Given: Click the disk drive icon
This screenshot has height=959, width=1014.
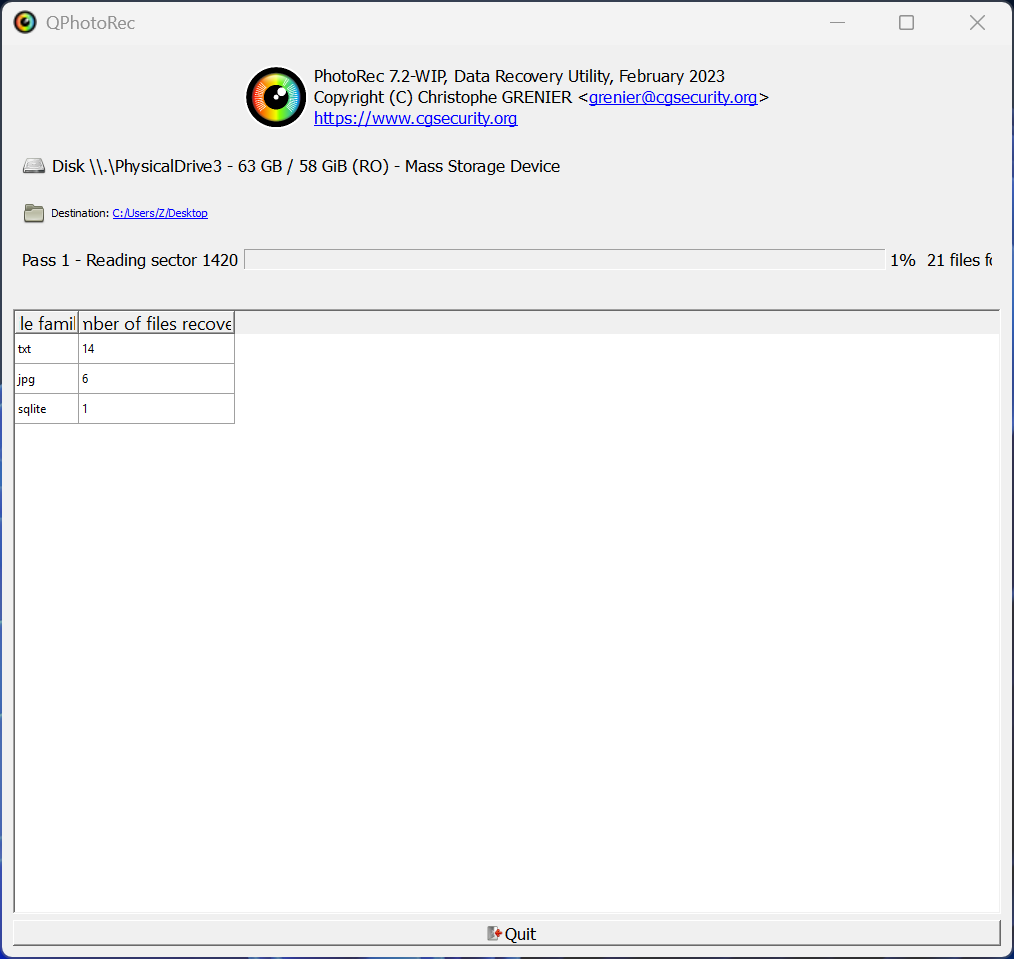Looking at the screenshot, I should coord(34,166).
